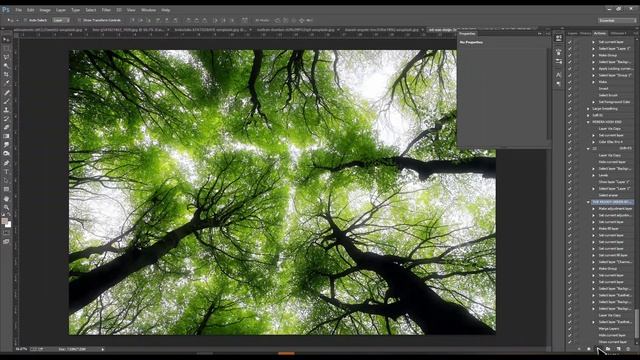This screenshot has height=360, width=640.
Task: Expand the Make adjustment layer step
Action: click(594, 209)
